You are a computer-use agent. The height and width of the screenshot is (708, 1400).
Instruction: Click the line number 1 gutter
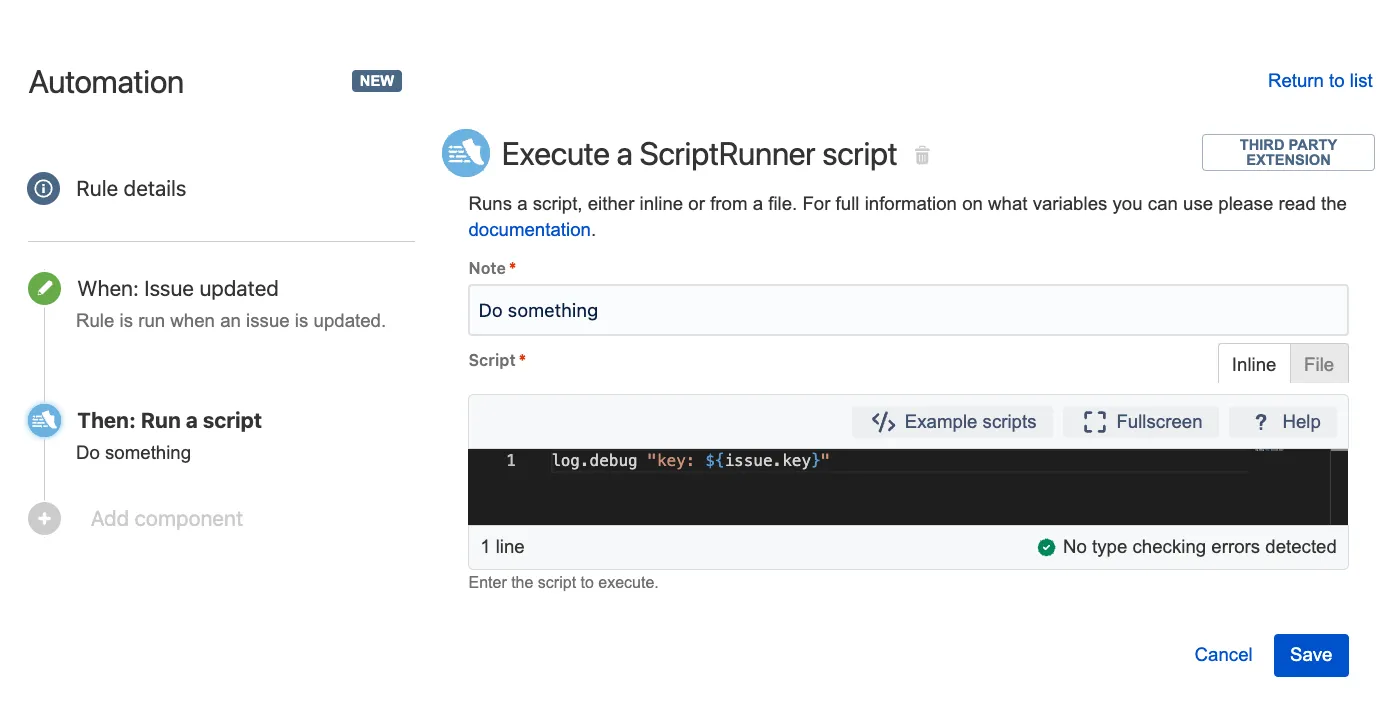[511, 461]
